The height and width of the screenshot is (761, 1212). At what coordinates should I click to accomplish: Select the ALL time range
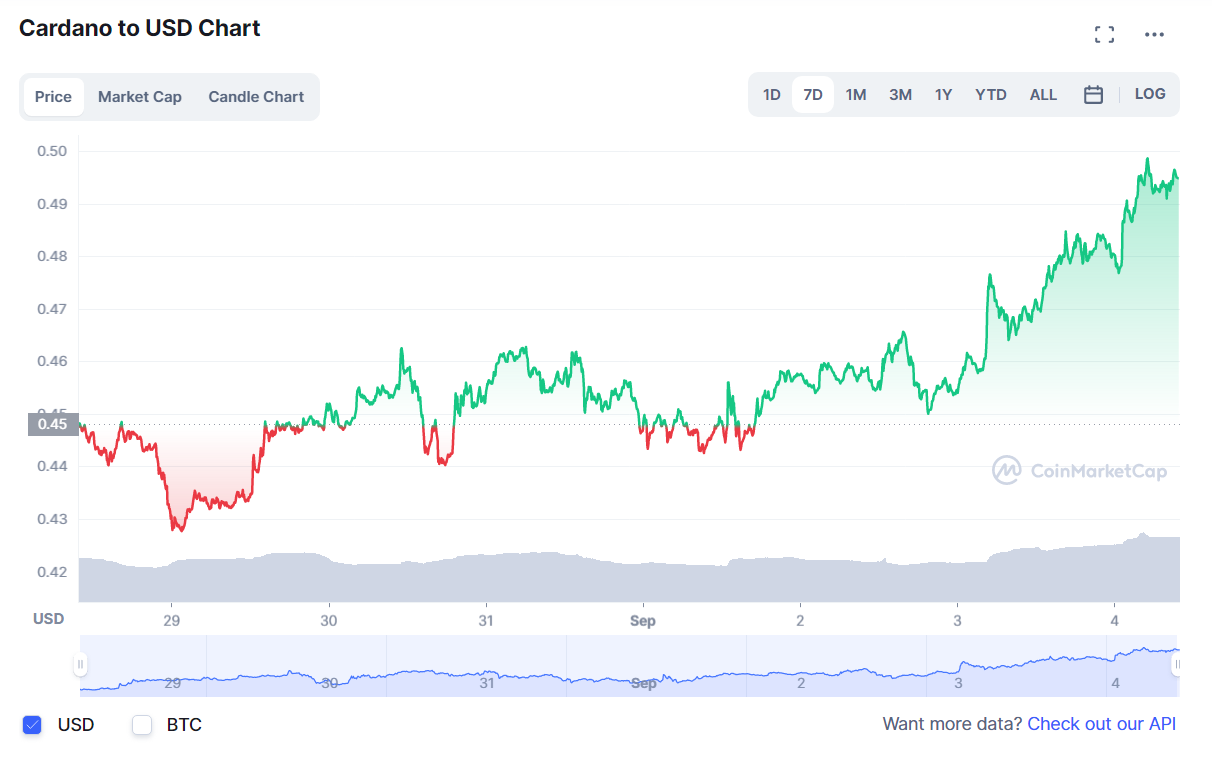click(1043, 95)
